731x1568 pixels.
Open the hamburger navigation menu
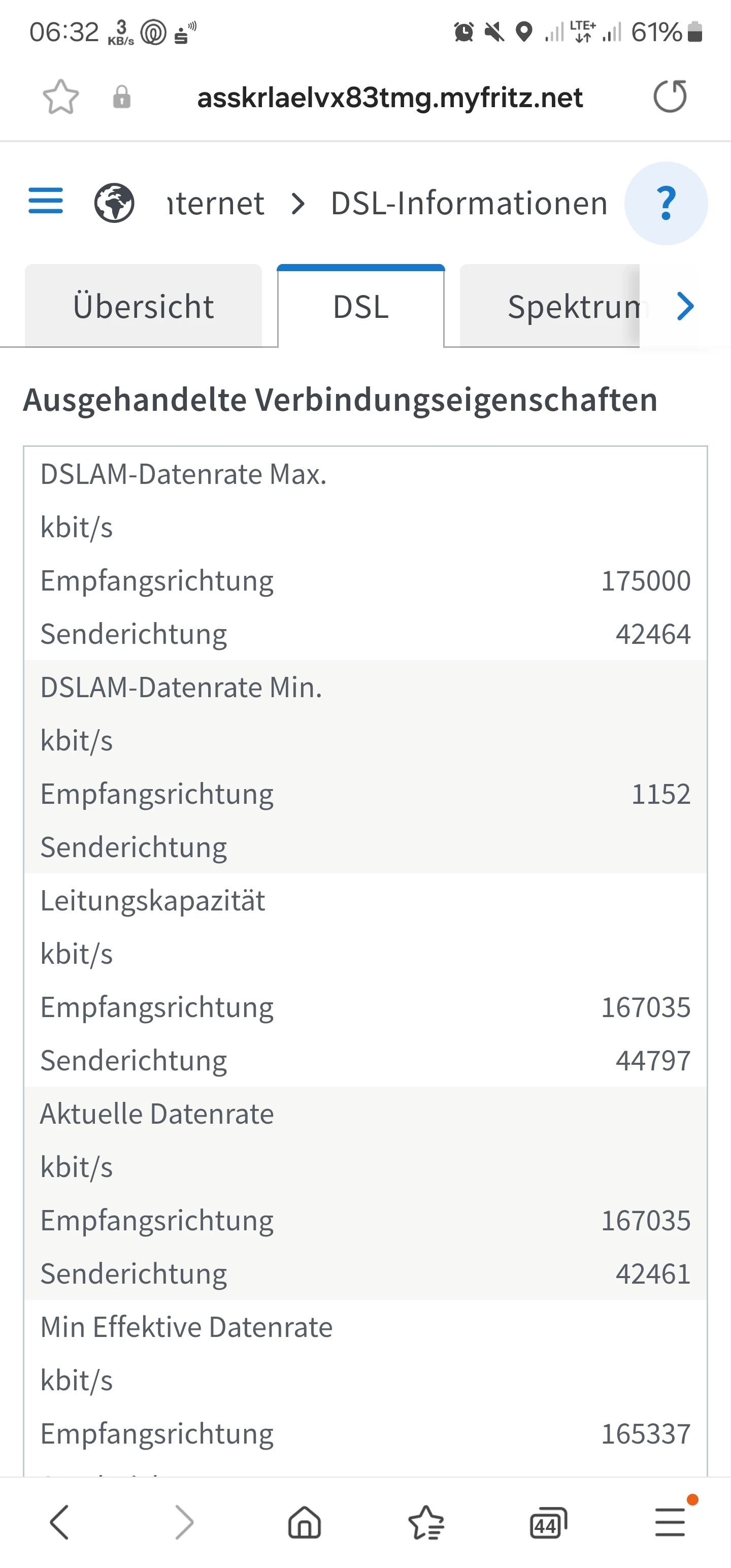46,202
